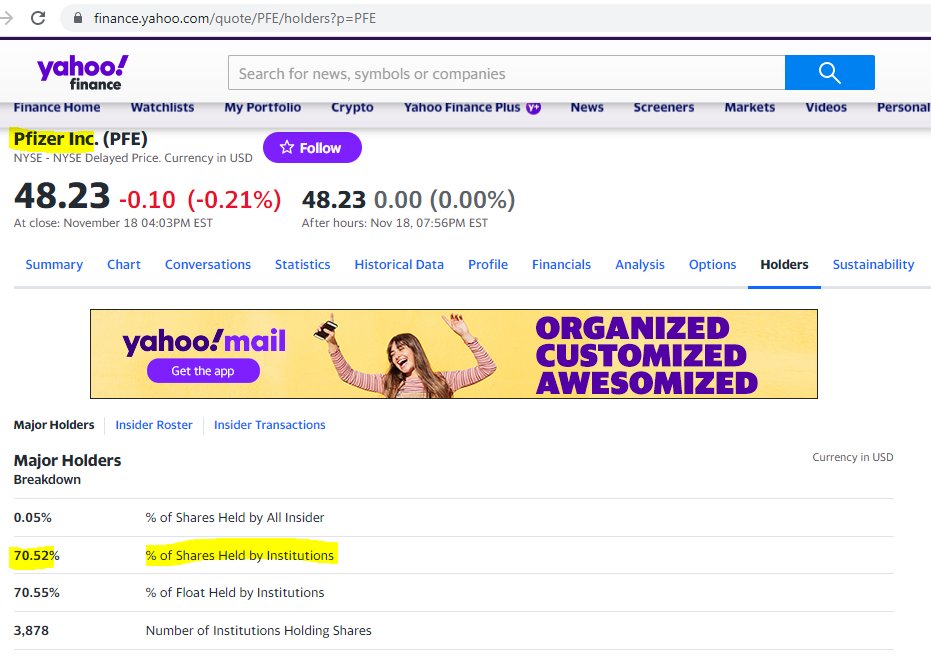Screen dimensions: 931x659
Task: Click '% of Shares Held by Institutions'
Action: coord(240,555)
